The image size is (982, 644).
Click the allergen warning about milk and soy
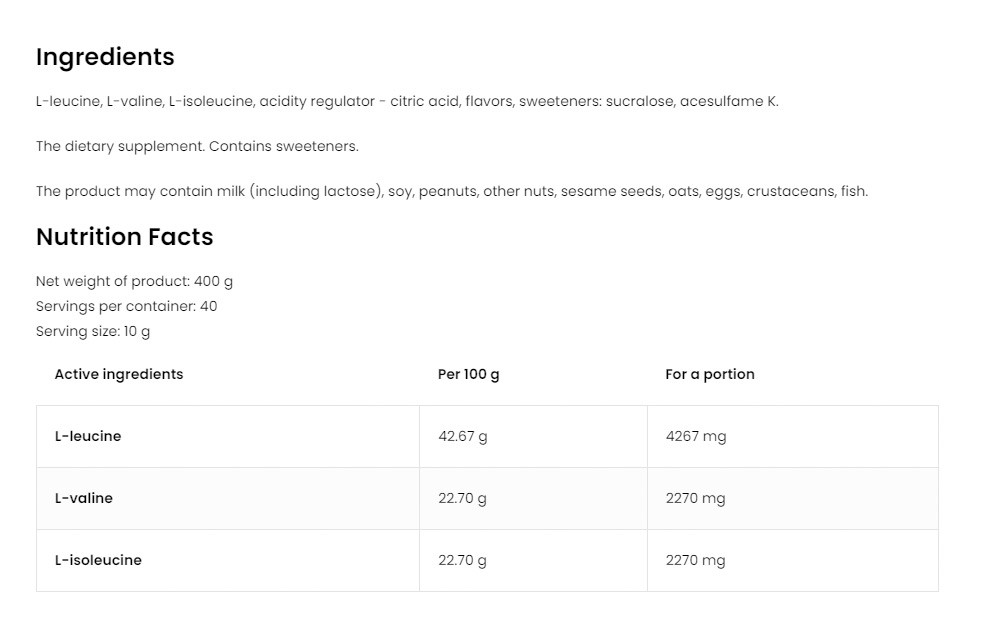[451, 191]
